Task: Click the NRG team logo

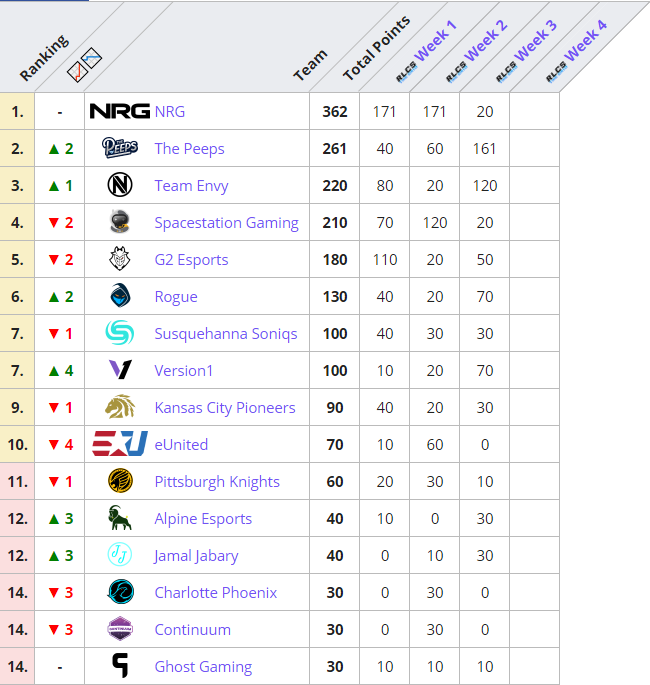Action: [x=120, y=111]
